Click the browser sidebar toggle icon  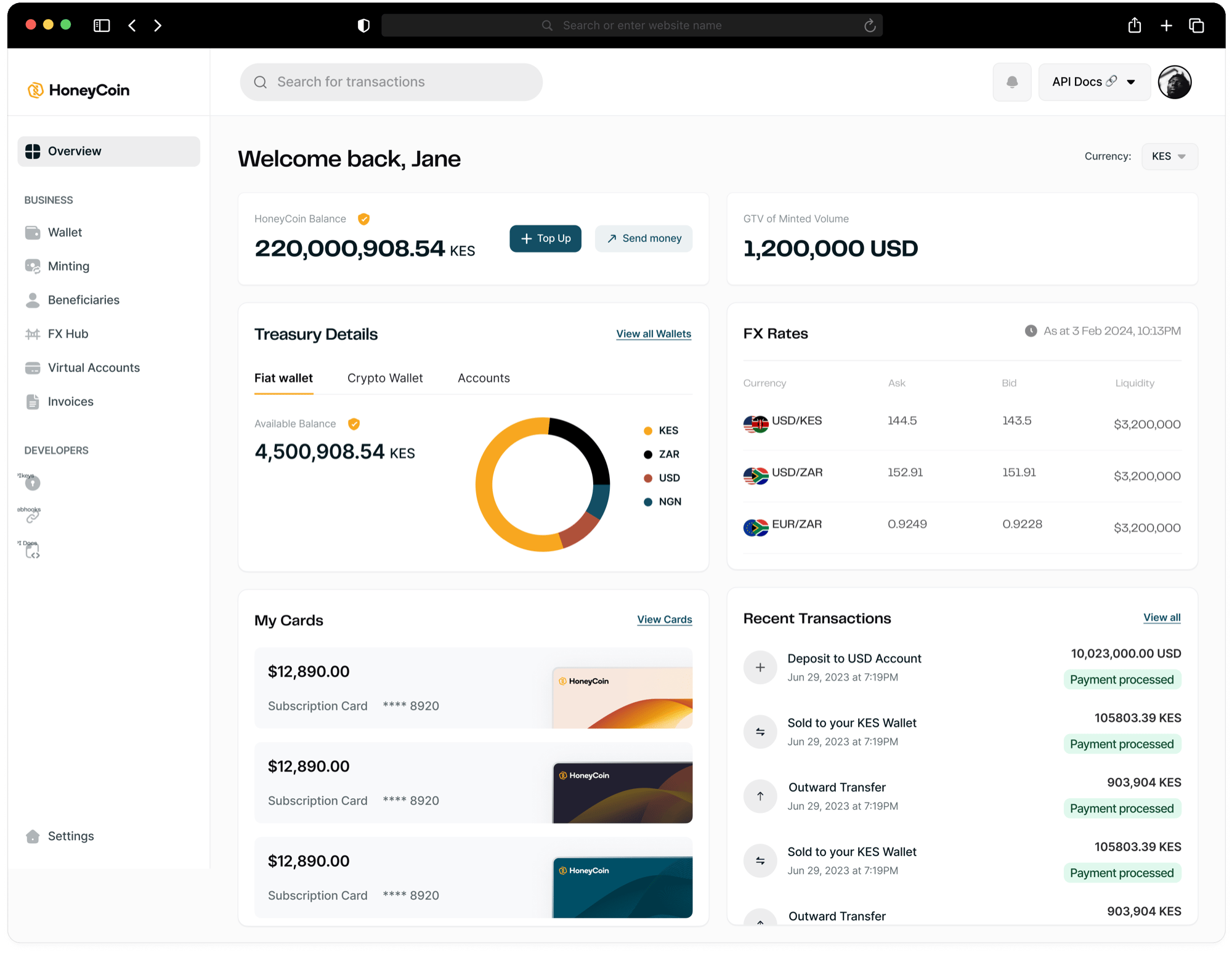click(x=102, y=25)
